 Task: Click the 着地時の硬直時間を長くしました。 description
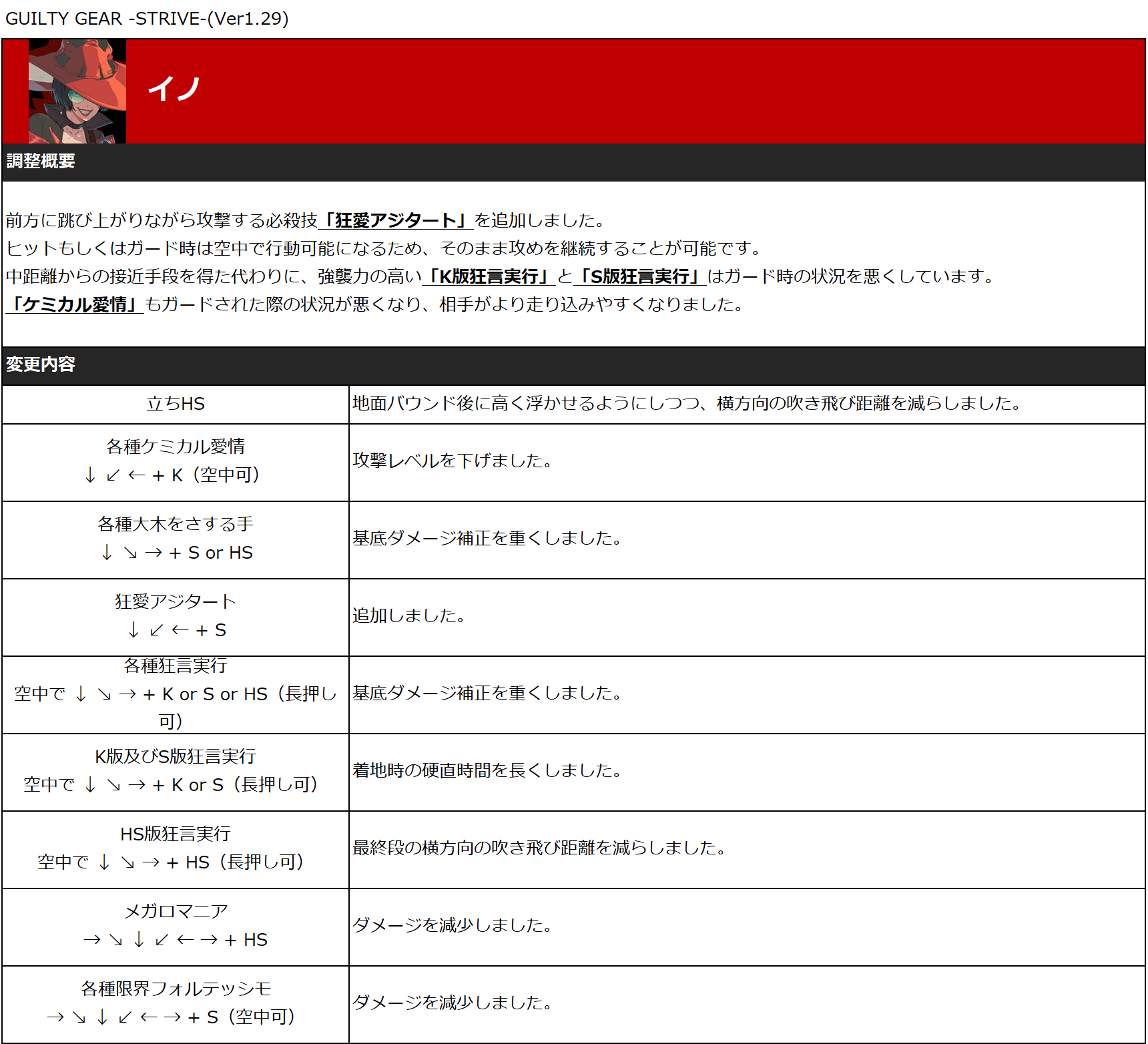(x=489, y=770)
